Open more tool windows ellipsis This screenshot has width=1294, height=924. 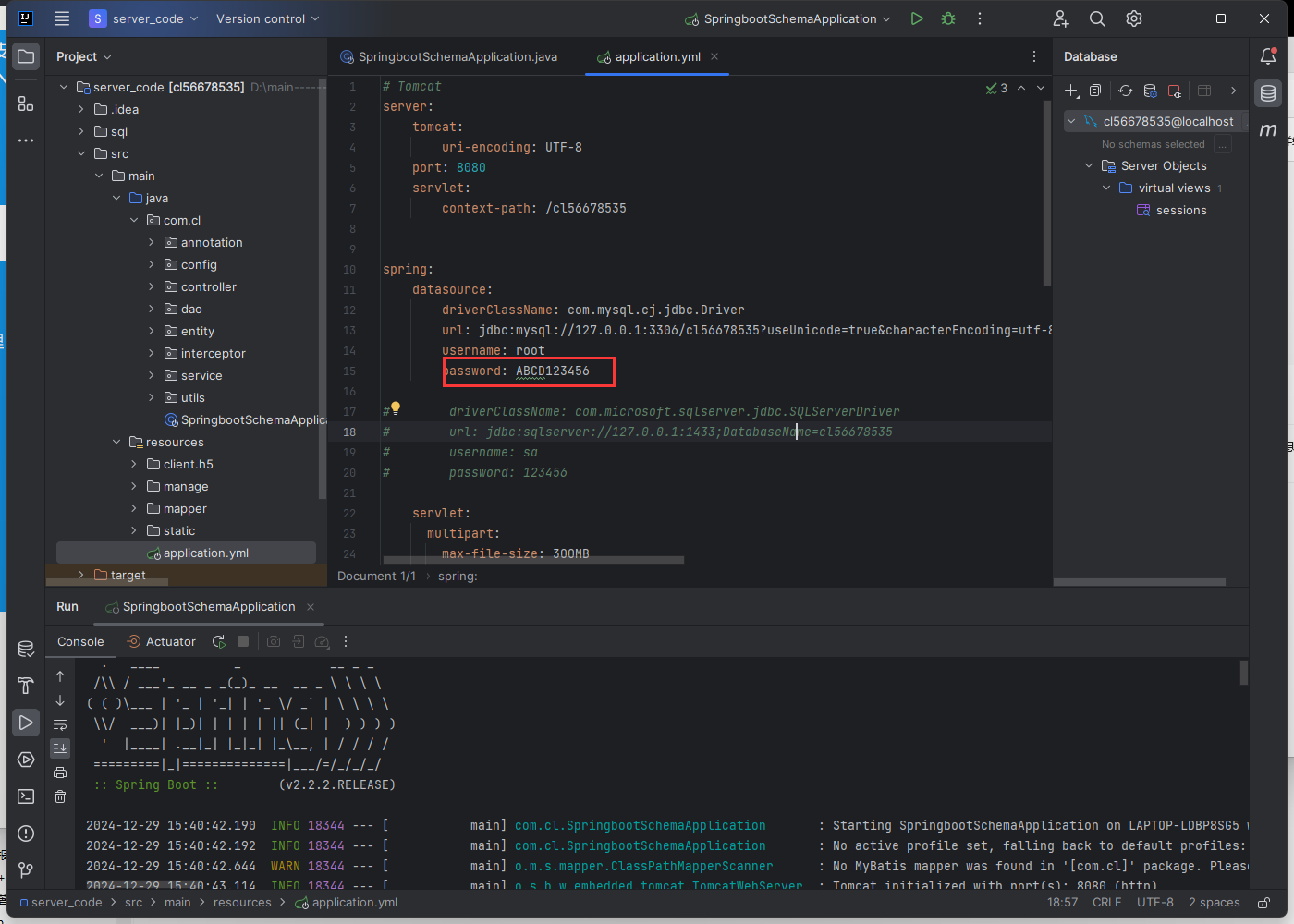click(x=26, y=140)
